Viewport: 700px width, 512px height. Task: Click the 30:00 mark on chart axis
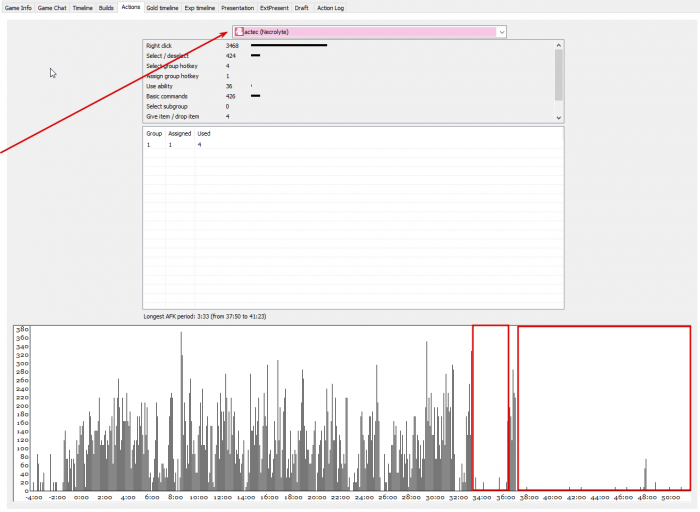click(x=435, y=497)
